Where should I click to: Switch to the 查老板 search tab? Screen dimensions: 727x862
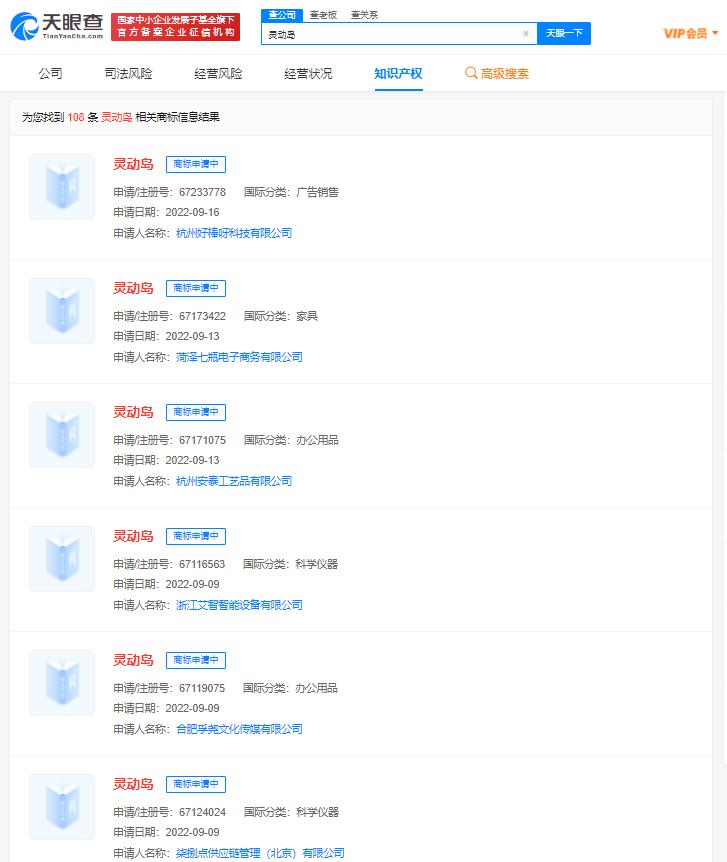pyautogui.click(x=323, y=15)
